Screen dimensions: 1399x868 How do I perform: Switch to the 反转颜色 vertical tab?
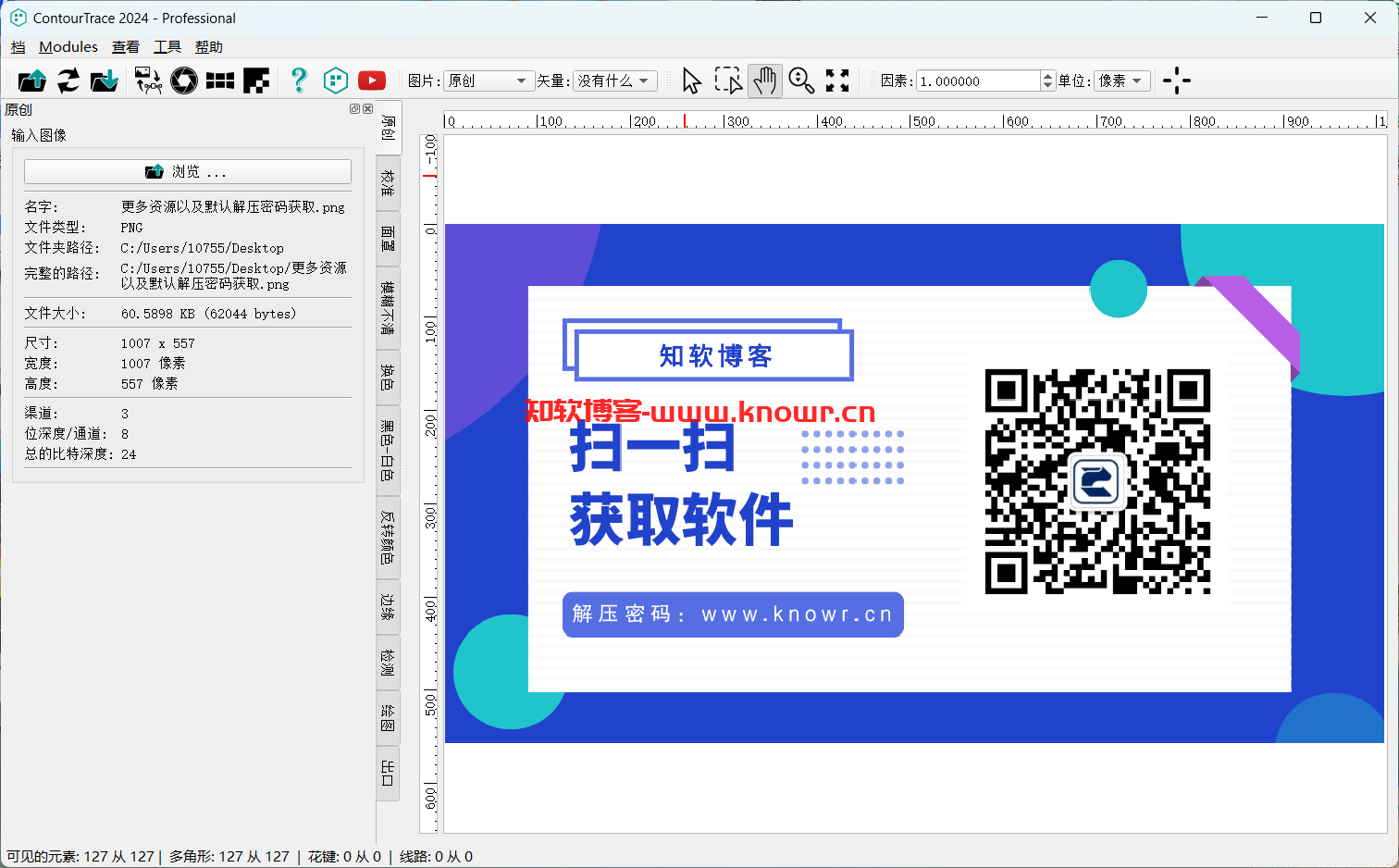[389, 538]
